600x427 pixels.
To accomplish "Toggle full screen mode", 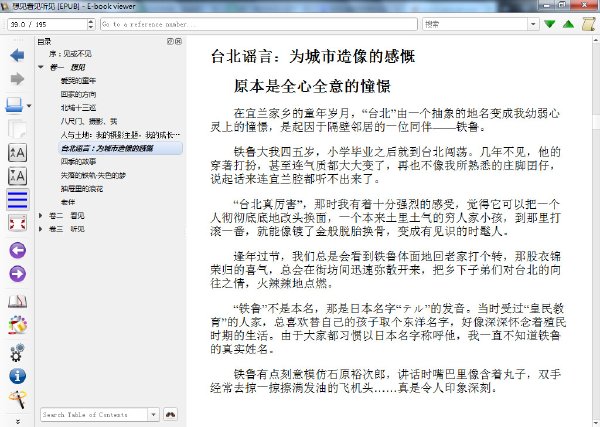I will [17, 223].
